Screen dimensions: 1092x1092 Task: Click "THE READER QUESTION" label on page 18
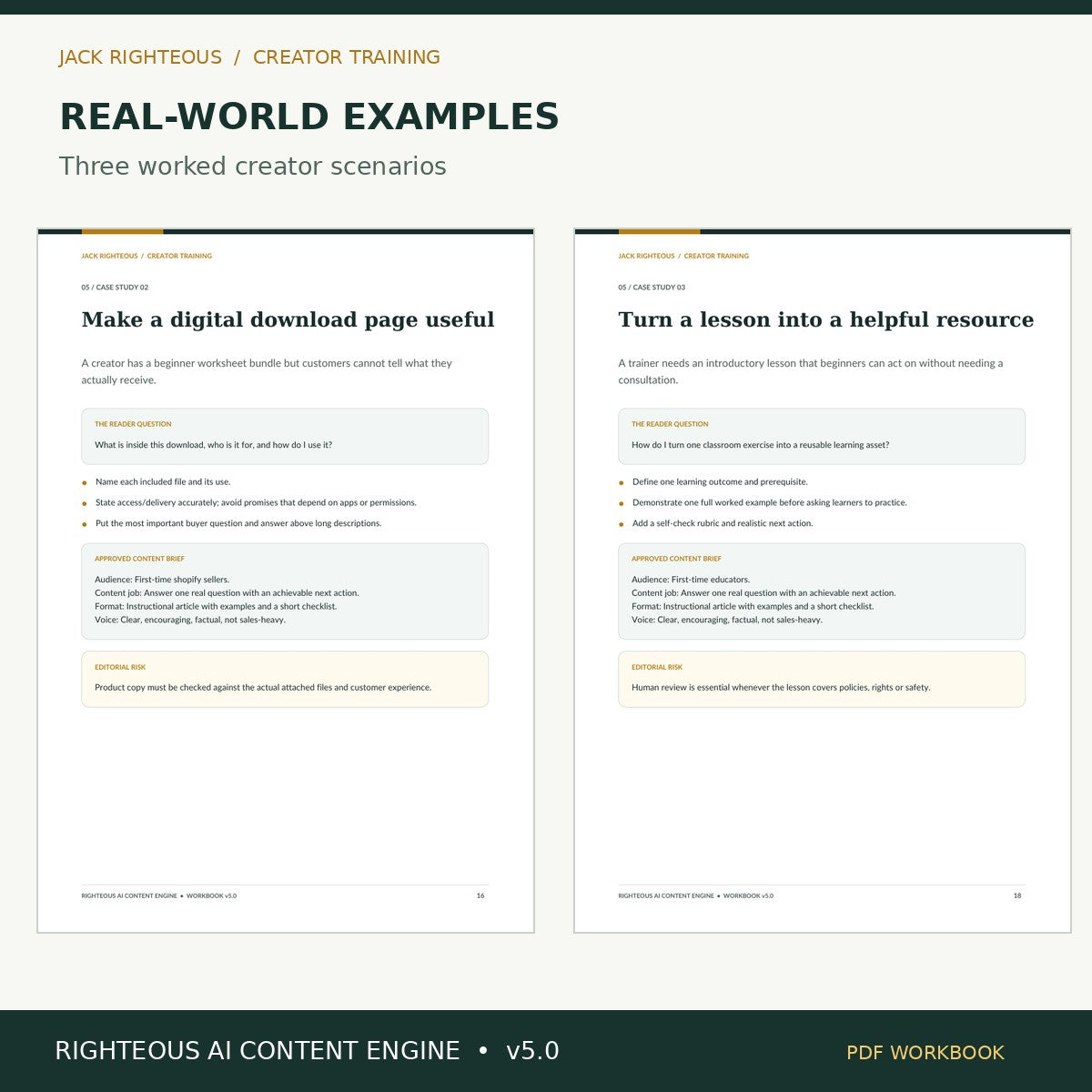pos(670,424)
